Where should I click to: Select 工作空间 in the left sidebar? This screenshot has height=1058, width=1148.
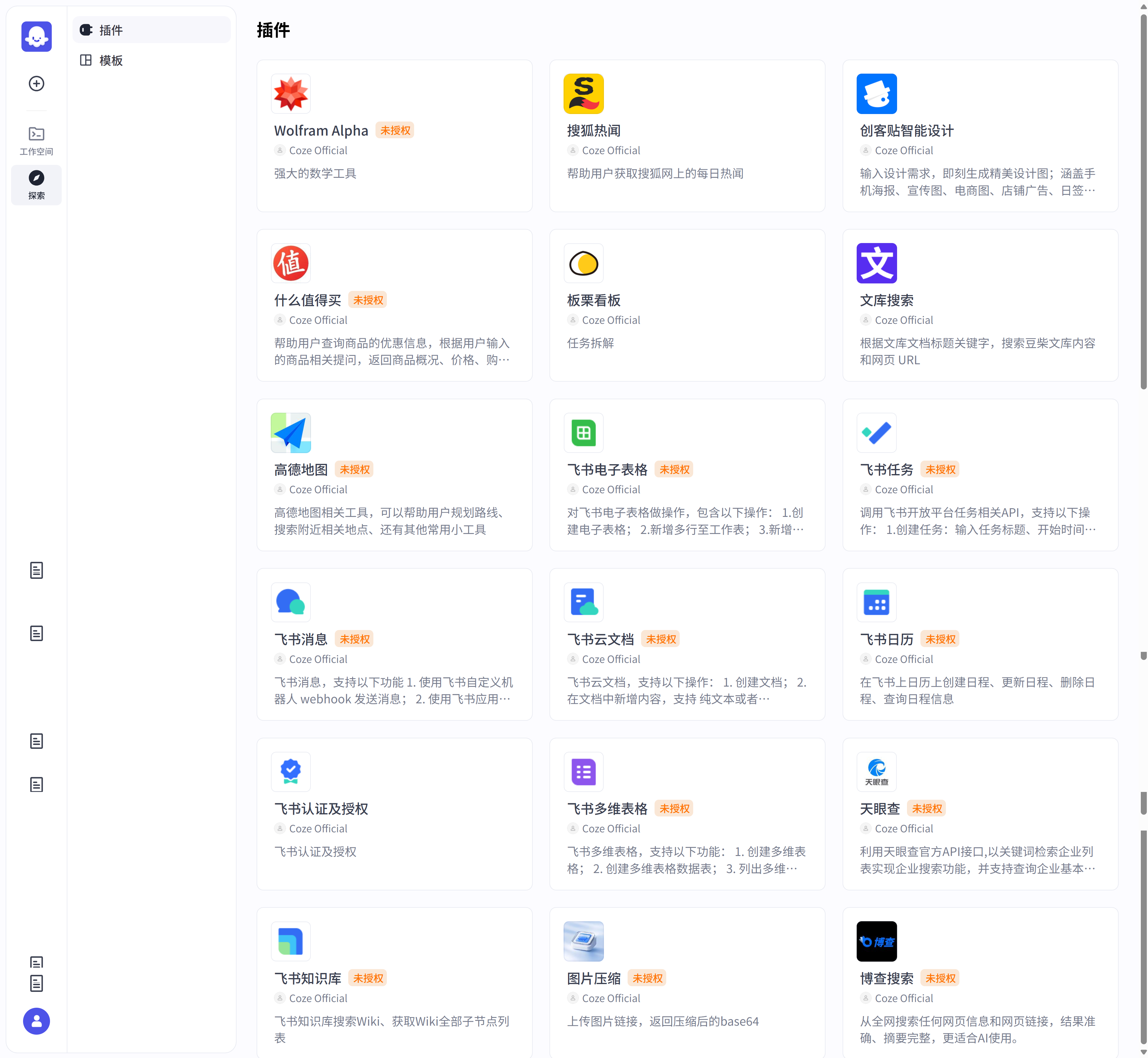pyautogui.click(x=36, y=139)
